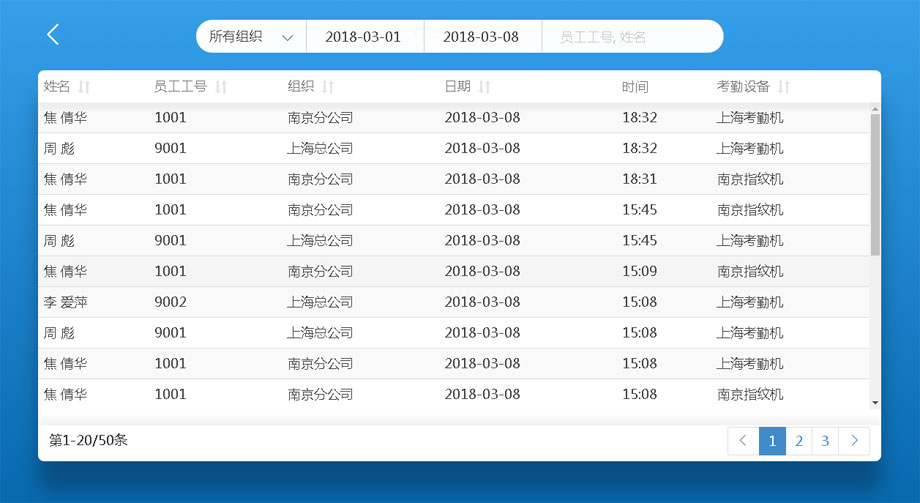Click the table's vertical scrollbar thumb
The width and height of the screenshot is (920, 503).
click(875, 184)
